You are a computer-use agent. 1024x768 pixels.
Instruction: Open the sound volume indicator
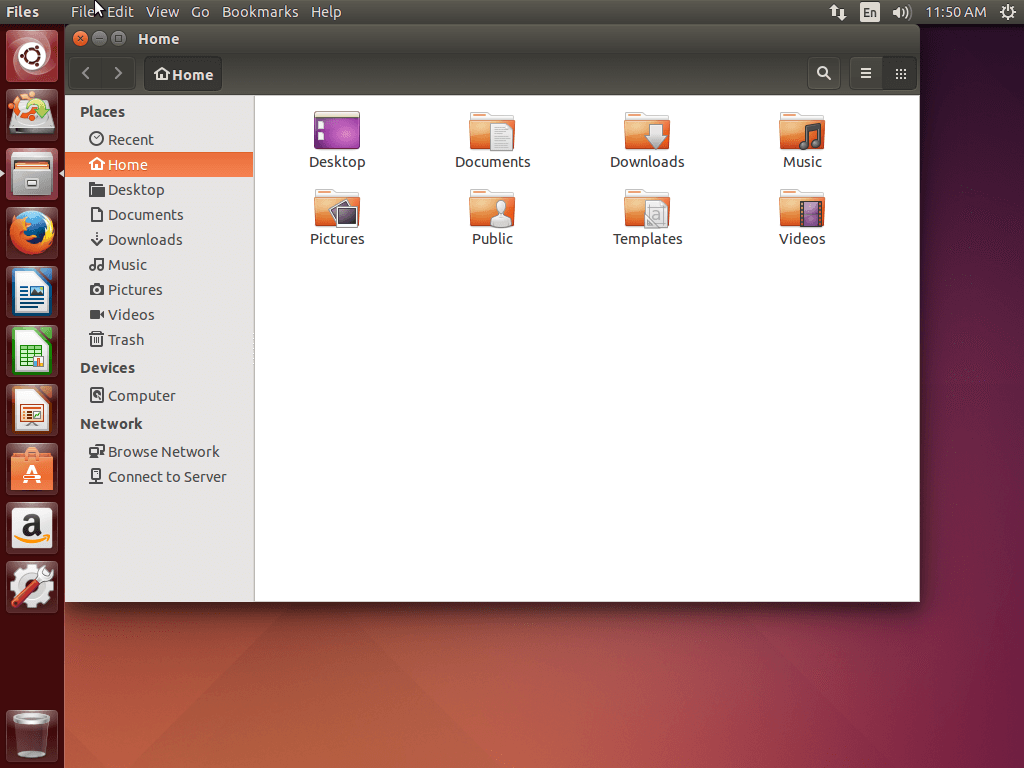tap(901, 12)
